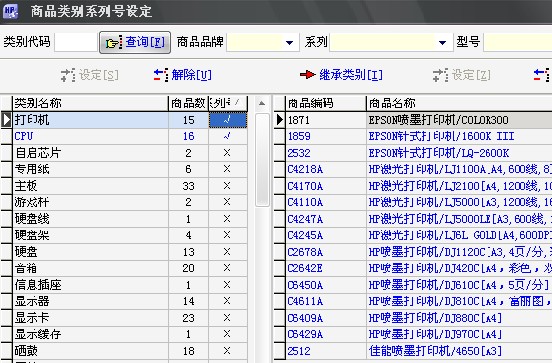Click the 商品名称 column header

coord(459,103)
